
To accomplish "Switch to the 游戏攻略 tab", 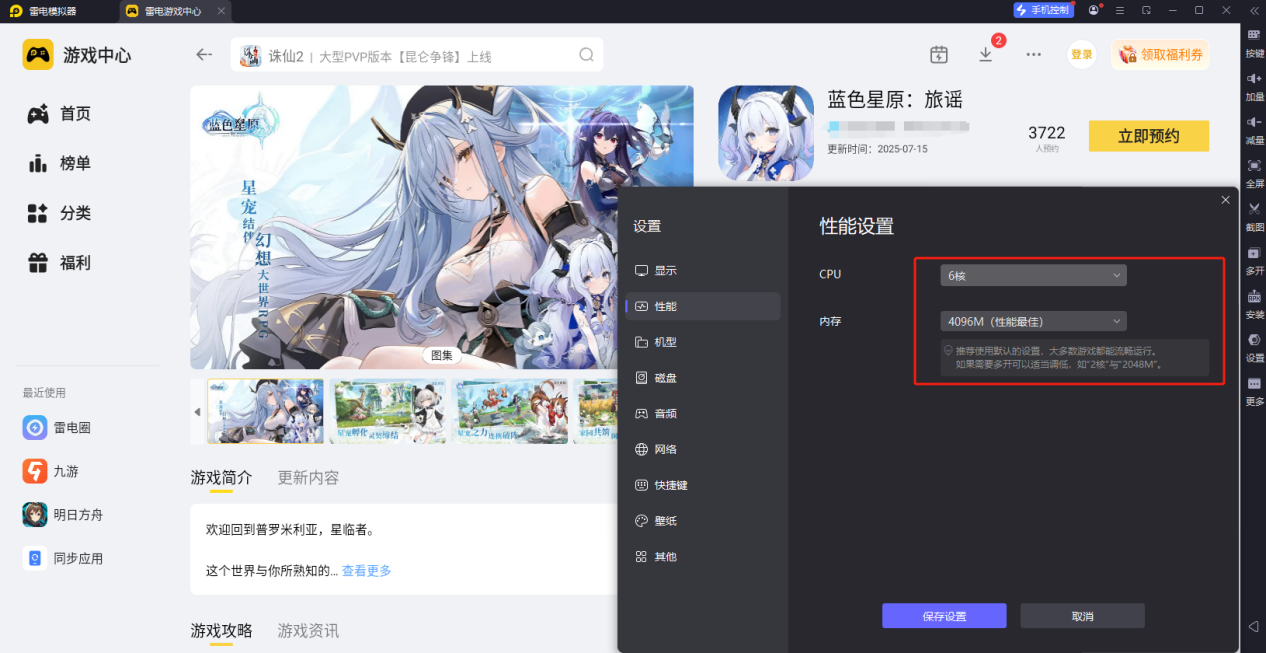I will point(221,630).
